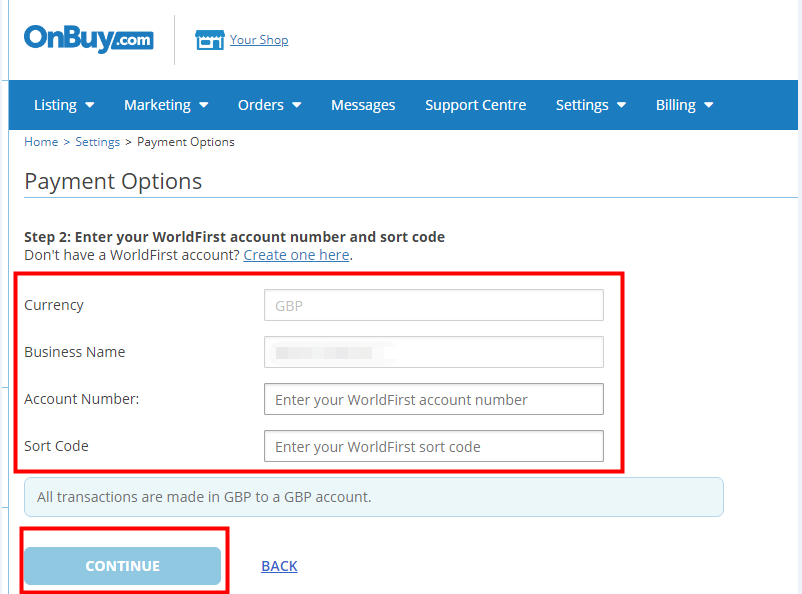
Task: Click the Business Name field
Action: 433,352
